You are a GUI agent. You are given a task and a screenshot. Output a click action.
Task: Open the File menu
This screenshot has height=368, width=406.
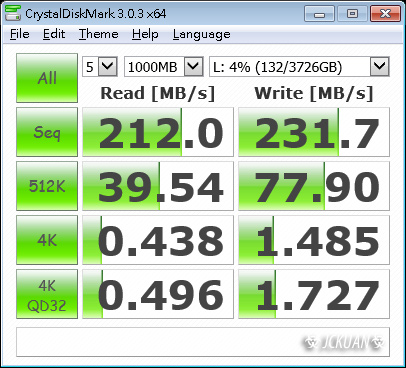click(19, 34)
